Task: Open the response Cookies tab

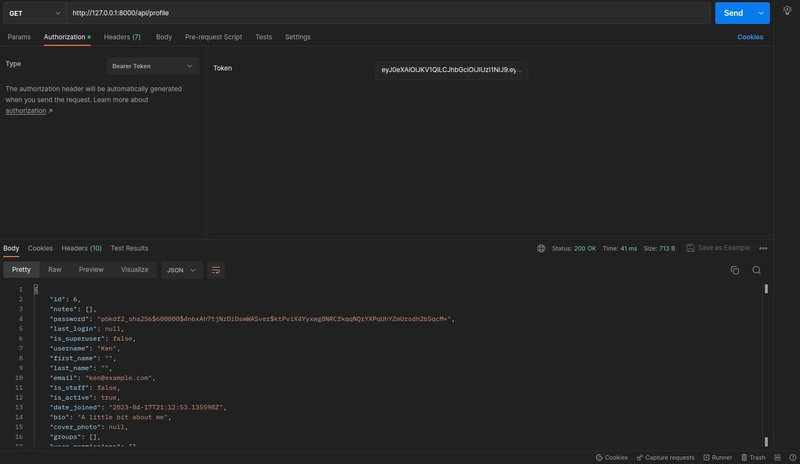Action: click(x=40, y=248)
